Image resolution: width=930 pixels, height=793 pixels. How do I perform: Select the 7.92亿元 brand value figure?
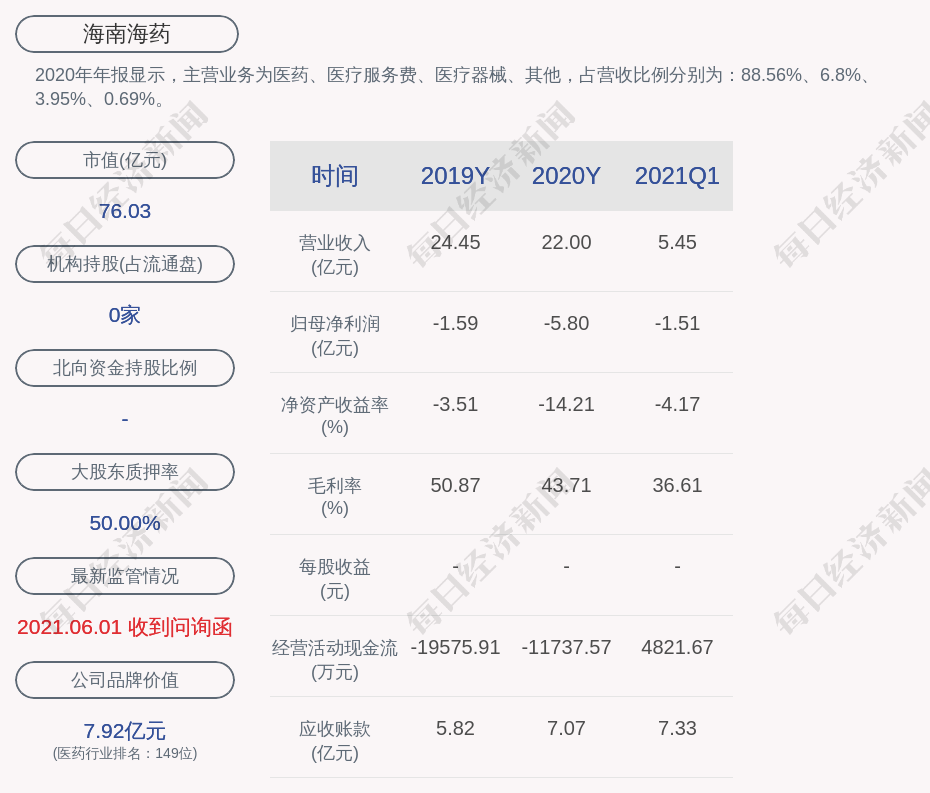click(x=125, y=731)
